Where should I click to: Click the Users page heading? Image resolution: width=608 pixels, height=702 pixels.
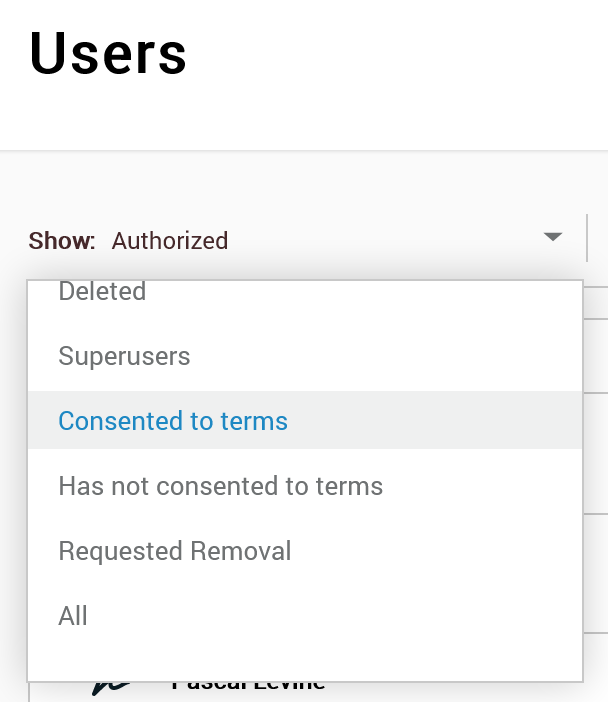coord(107,53)
